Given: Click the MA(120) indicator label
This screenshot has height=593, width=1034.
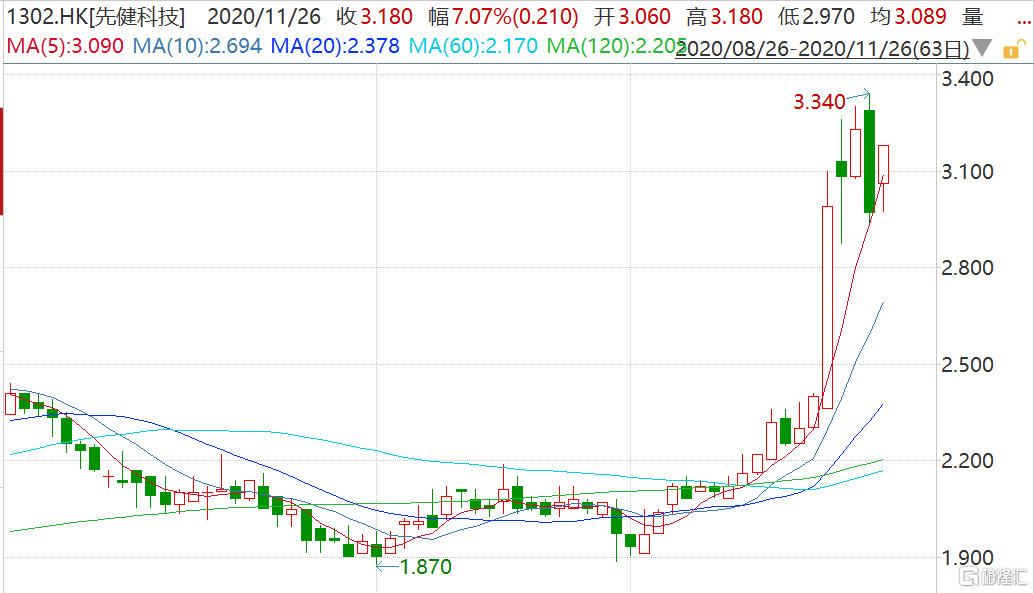Looking at the screenshot, I should [x=614, y=46].
